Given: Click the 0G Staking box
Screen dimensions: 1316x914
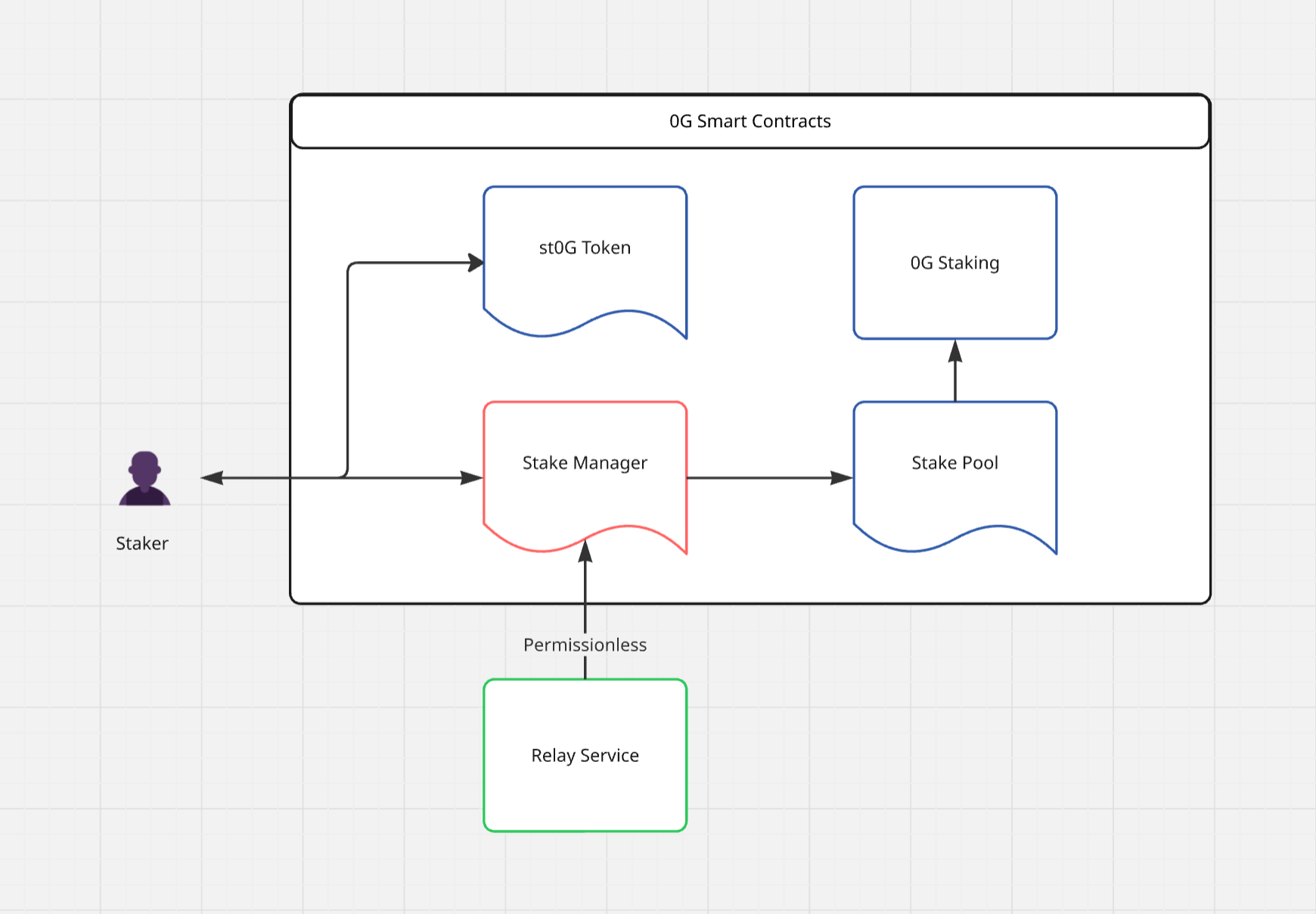Looking at the screenshot, I should pyautogui.click(x=954, y=263).
